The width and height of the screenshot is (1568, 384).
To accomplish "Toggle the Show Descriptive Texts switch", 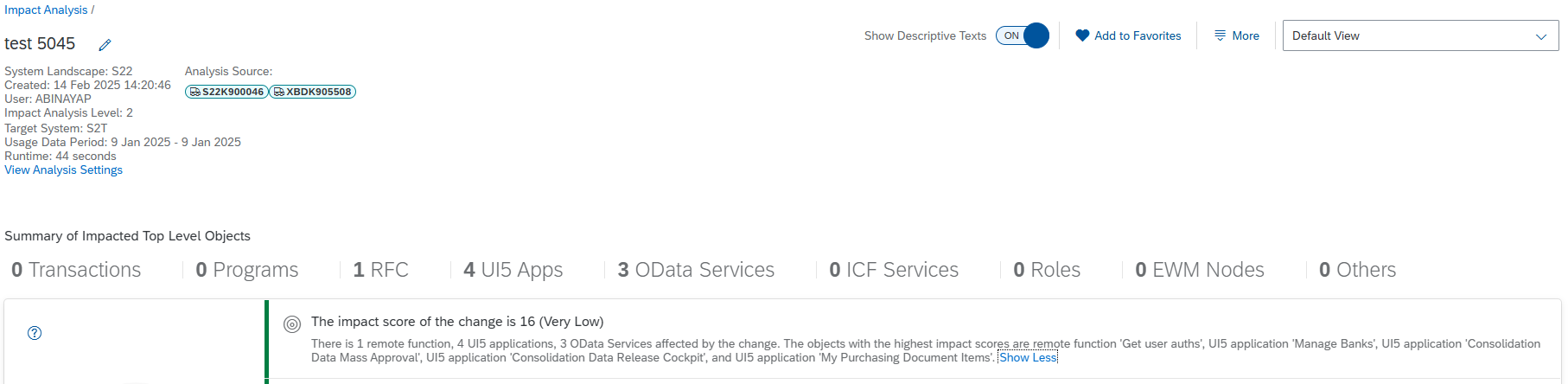I will [x=1023, y=35].
